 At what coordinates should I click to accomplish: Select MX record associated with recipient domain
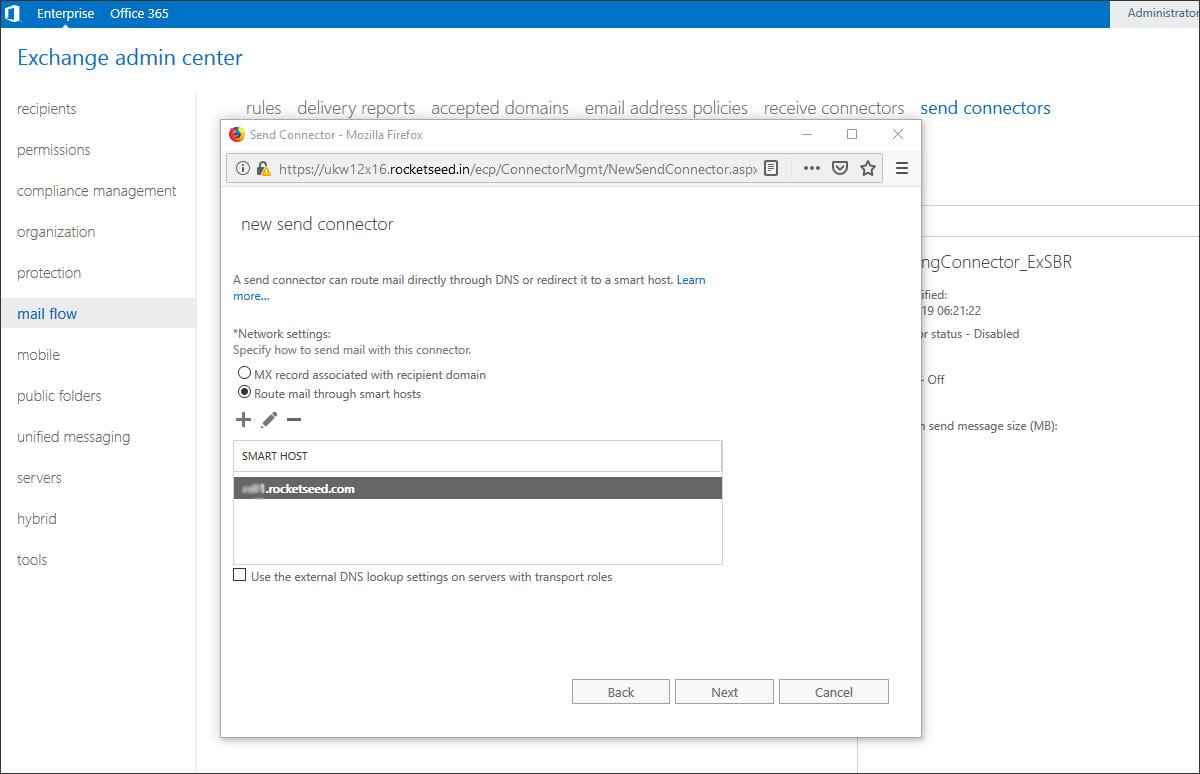click(244, 374)
